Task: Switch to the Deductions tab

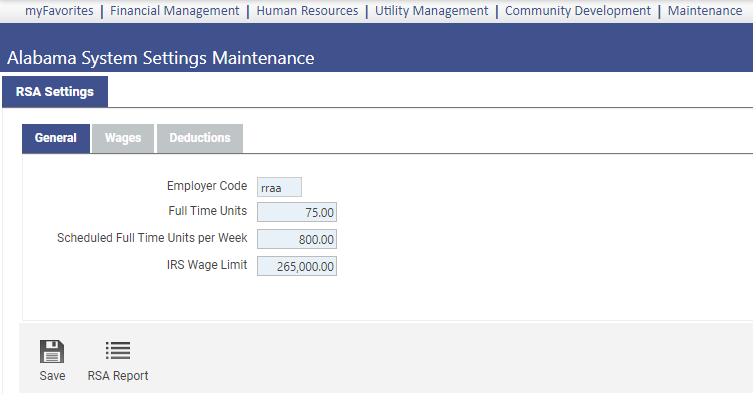Action: click(200, 138)
